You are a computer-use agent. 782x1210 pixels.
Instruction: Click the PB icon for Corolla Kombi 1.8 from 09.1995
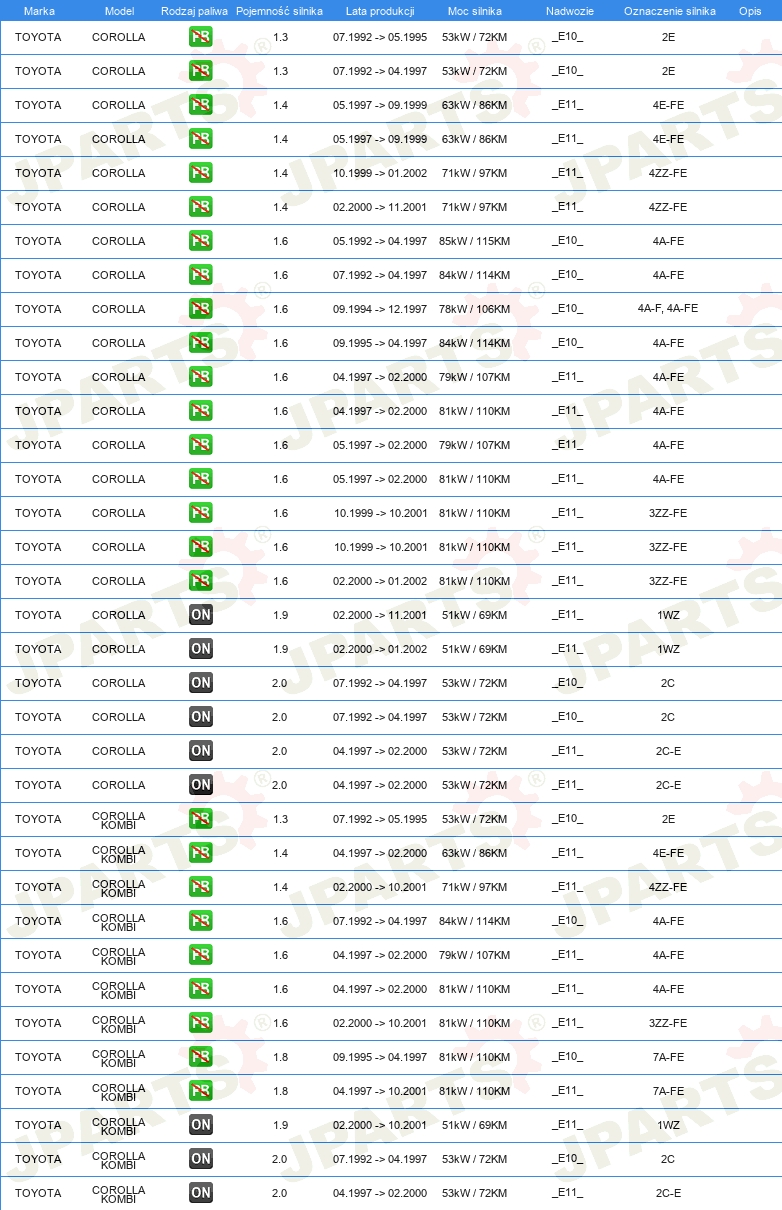click(200, 1057)
